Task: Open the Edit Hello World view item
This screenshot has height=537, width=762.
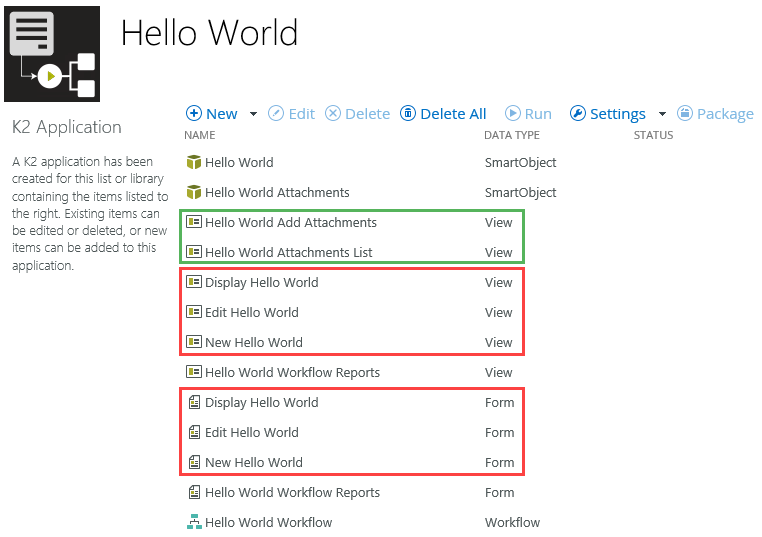Action: (x=251, y=312)
